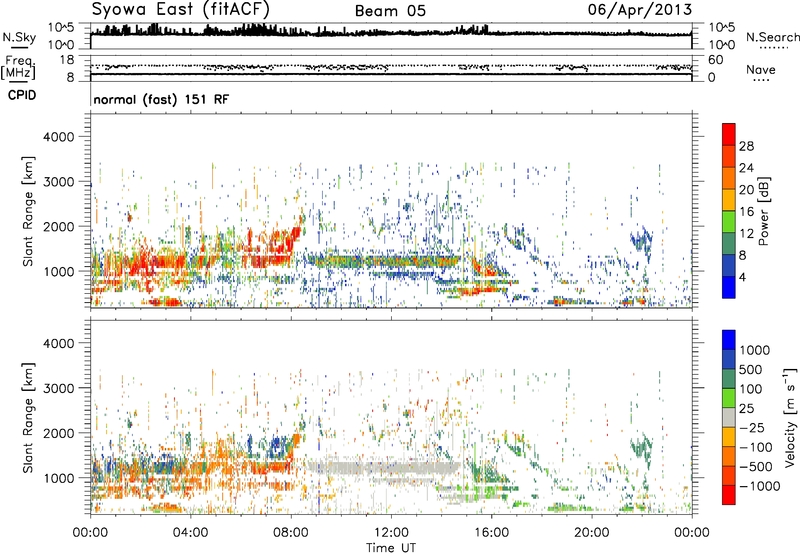Click the "28" tick on Power colorbar
800x554 pixels.
click(746, 146)
